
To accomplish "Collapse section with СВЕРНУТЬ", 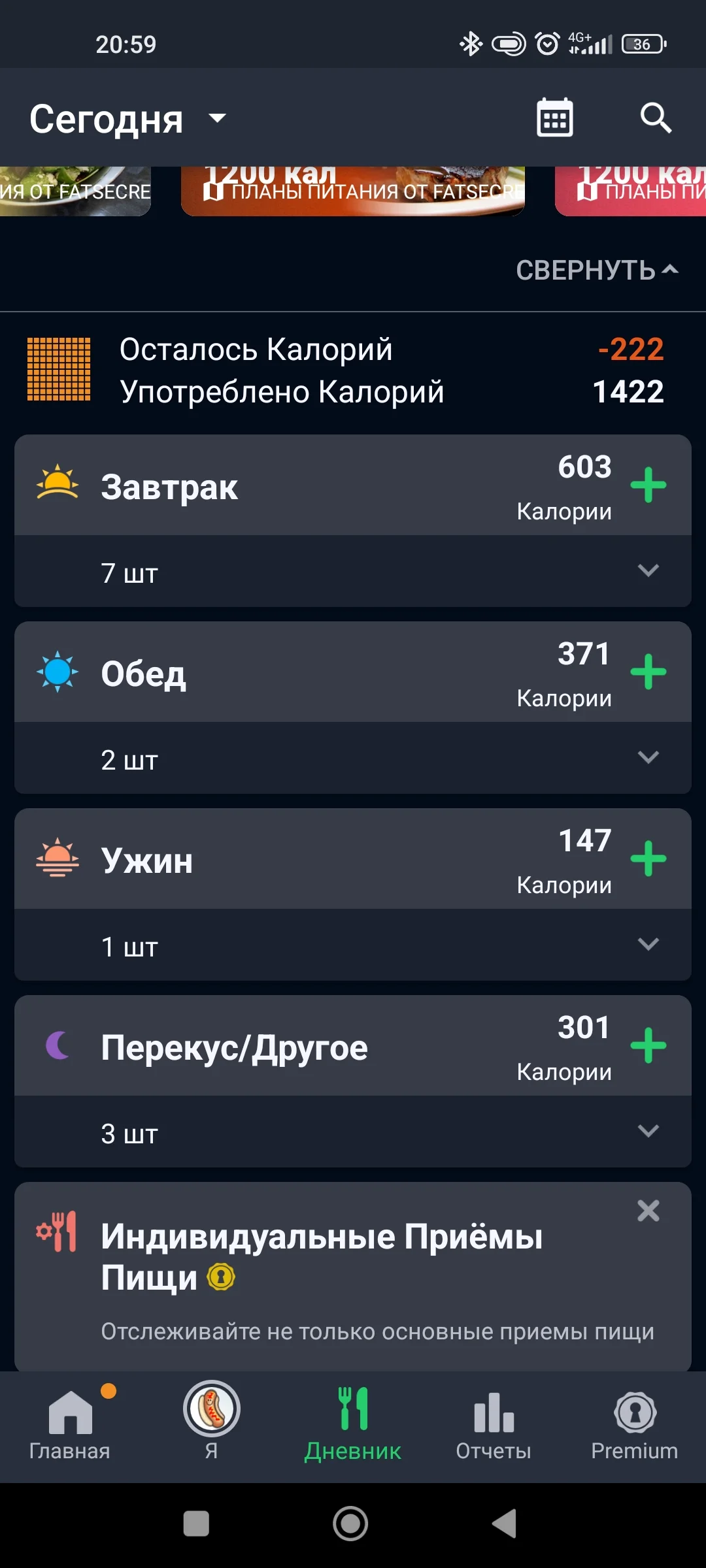I will [x=596, y=270].
